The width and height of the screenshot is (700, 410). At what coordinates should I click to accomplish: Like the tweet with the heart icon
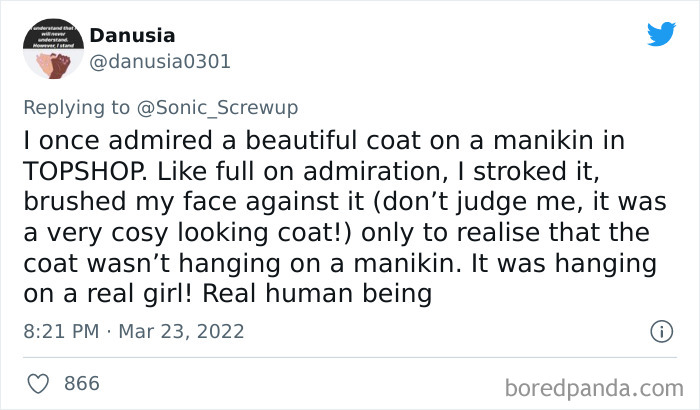click(40, 383)
